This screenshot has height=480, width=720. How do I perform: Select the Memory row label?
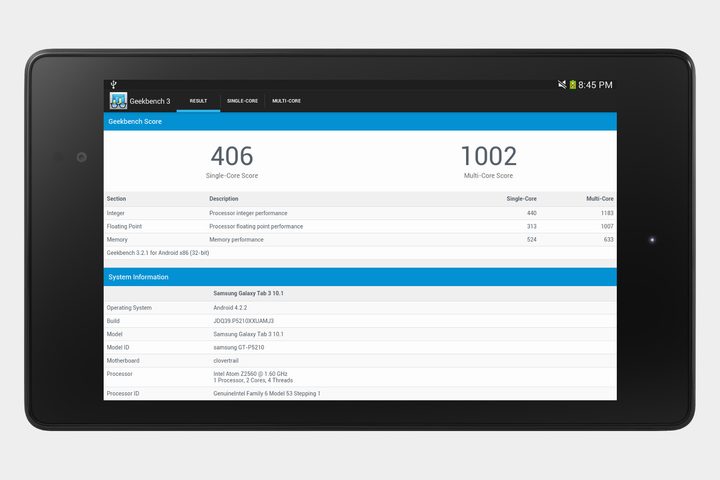[117, 240]
